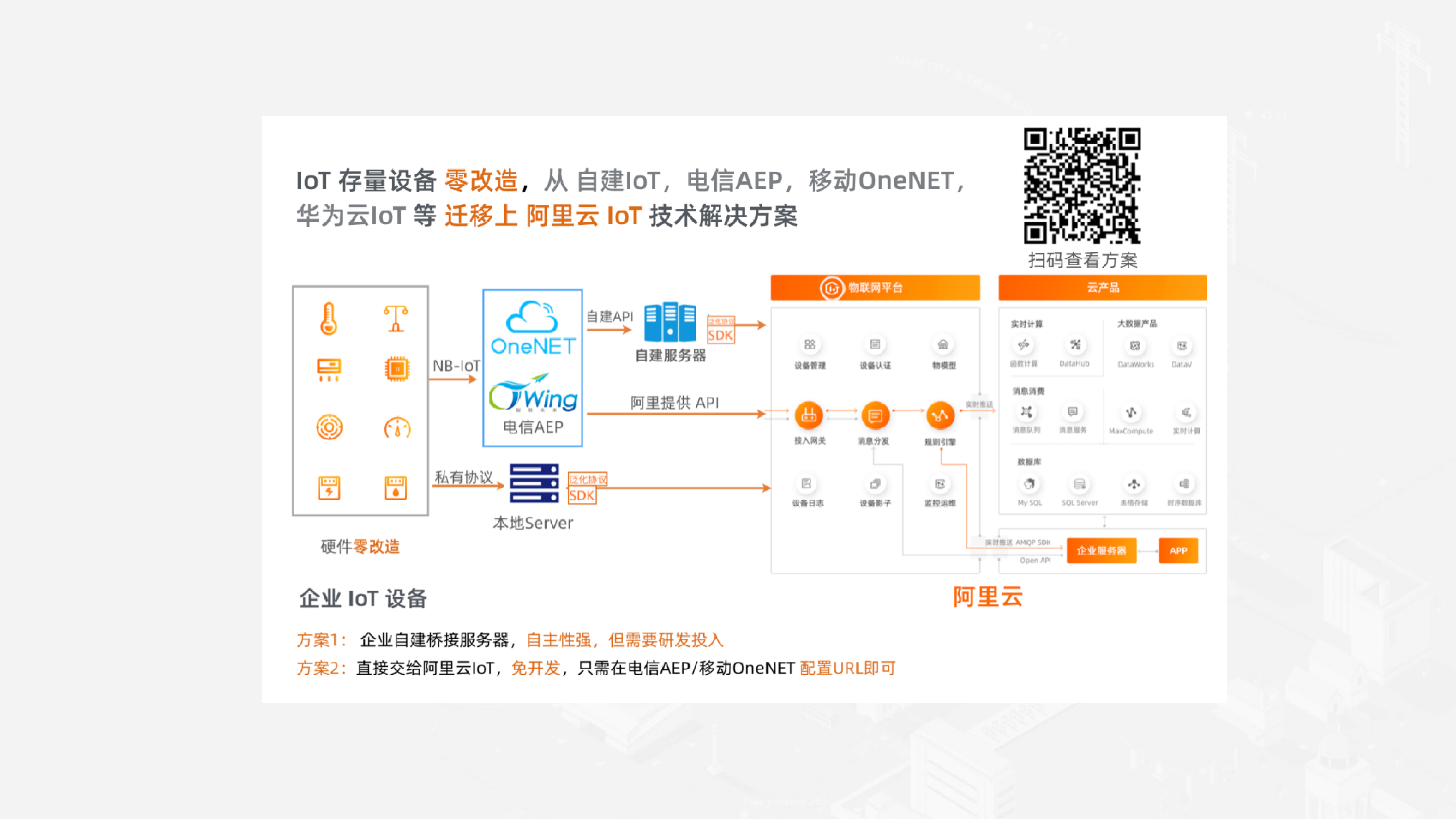Screen dimensions: 1456x819
Task: Click the MaxCompute icon
Action: point(1131,412)
